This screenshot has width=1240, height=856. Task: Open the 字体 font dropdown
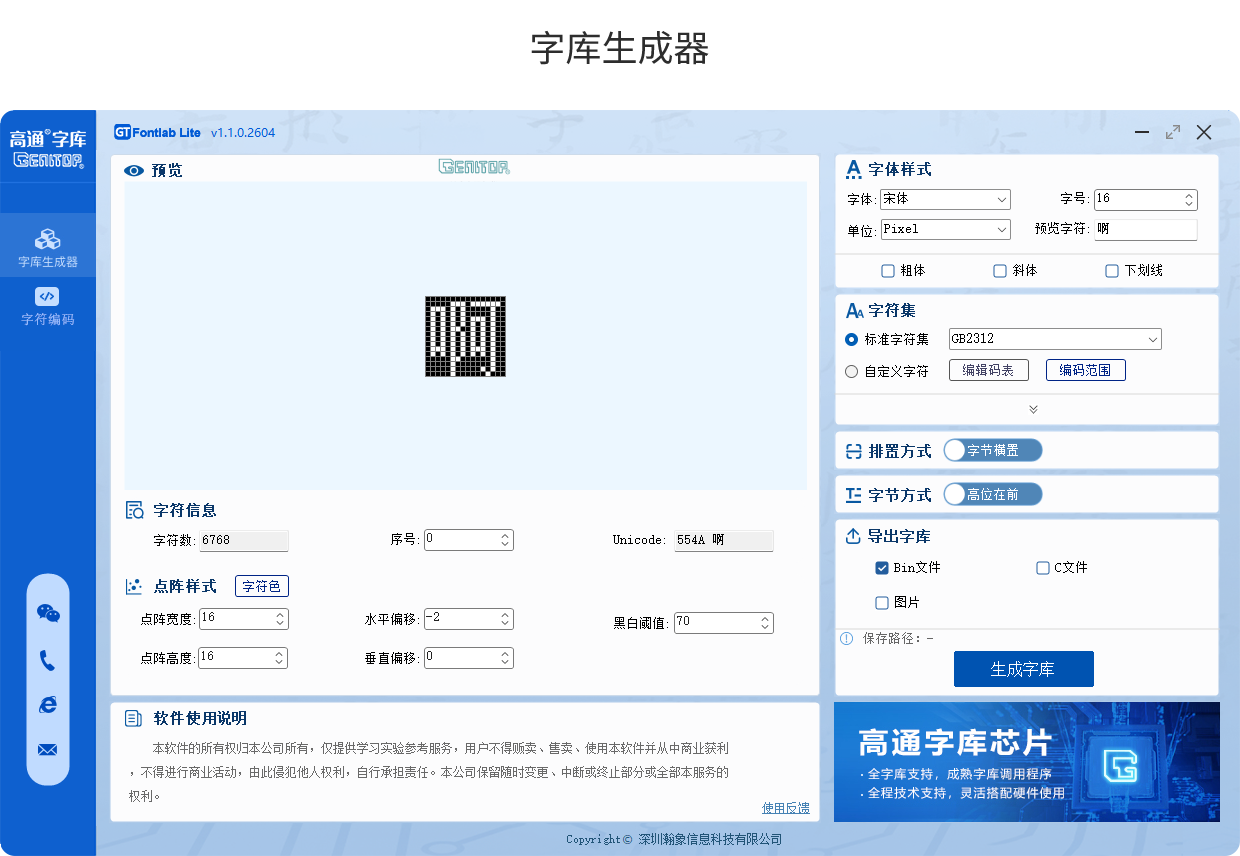[x=945, y=199]
